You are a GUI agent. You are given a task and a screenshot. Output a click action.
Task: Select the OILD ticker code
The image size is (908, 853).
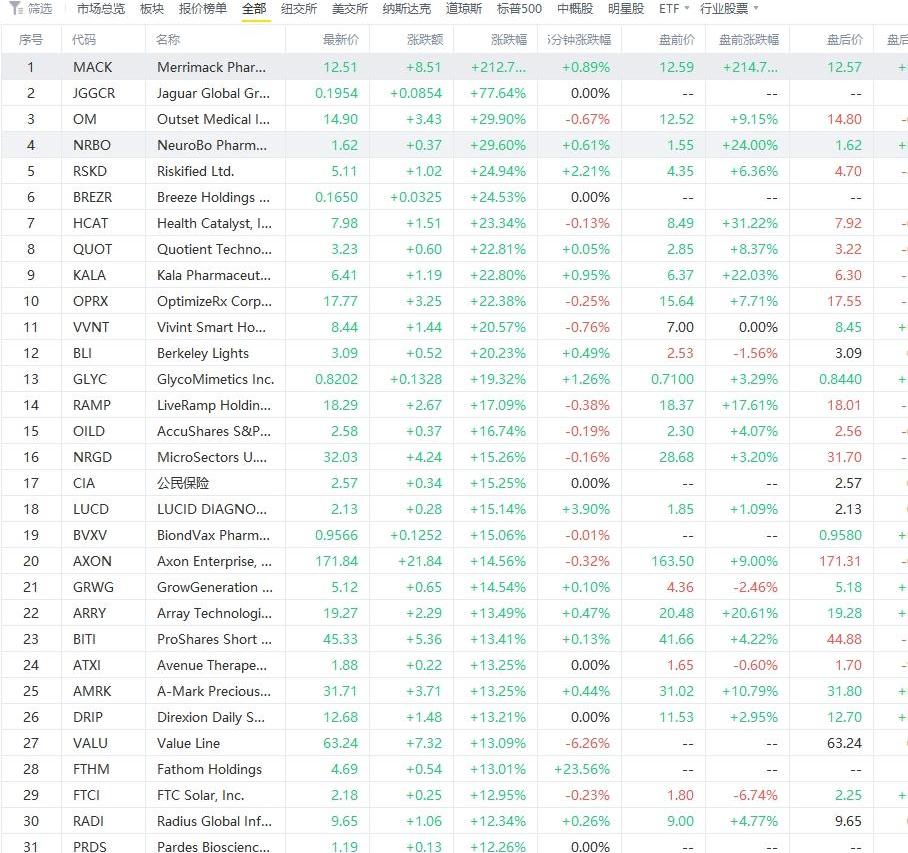tap(89, 431)
